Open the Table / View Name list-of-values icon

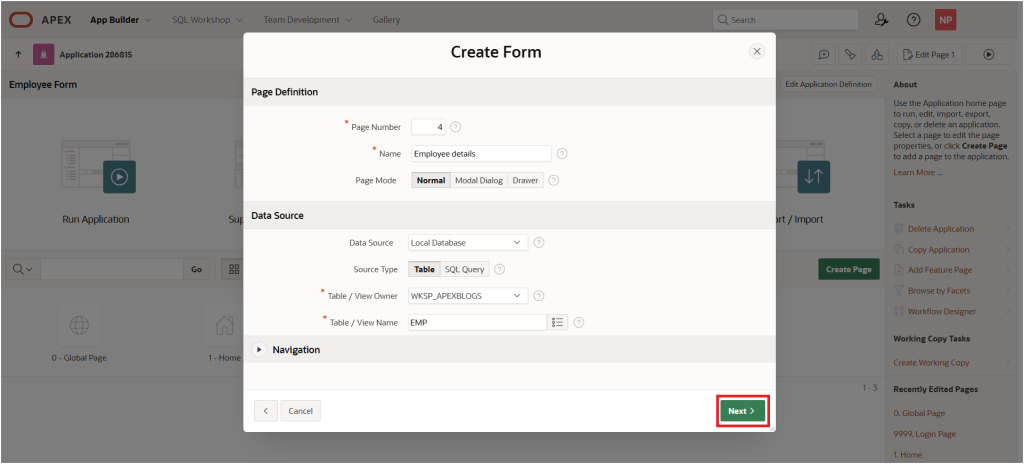point(558,322)
